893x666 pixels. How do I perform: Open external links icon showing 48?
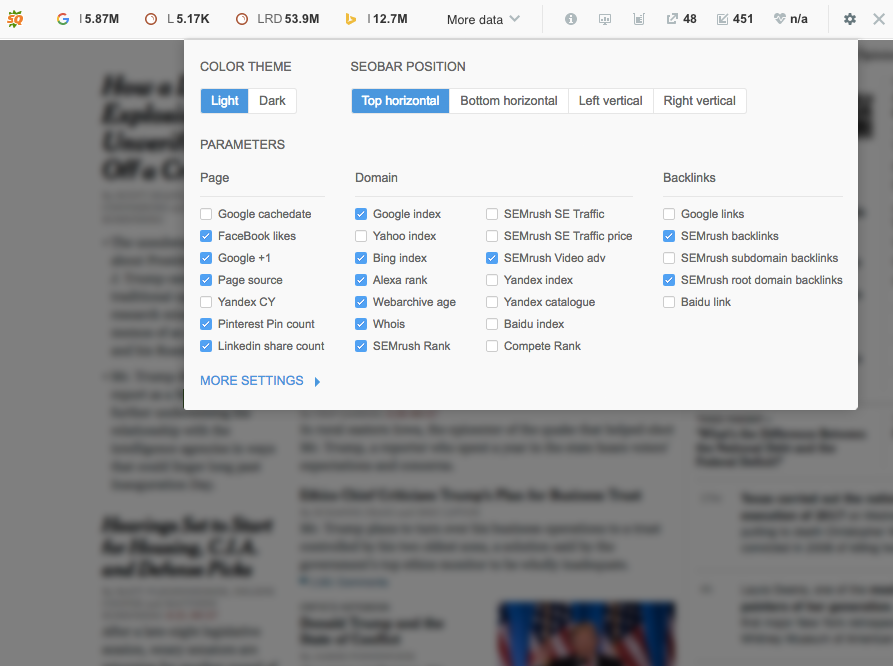(672, 19)
